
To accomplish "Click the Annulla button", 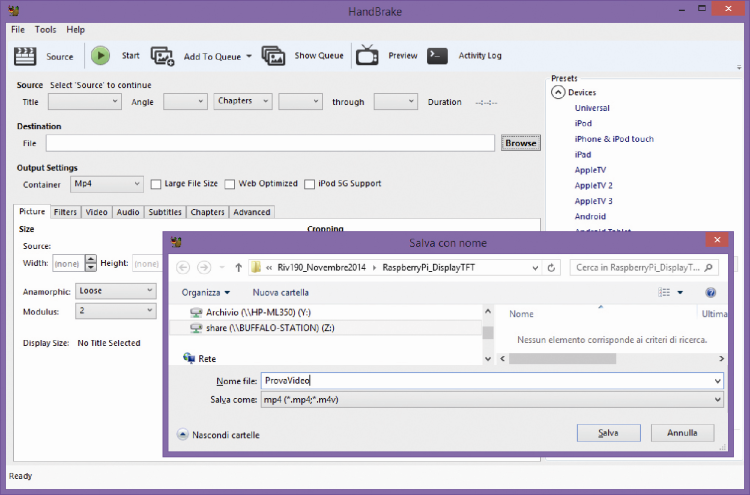I will coord(682,433).
